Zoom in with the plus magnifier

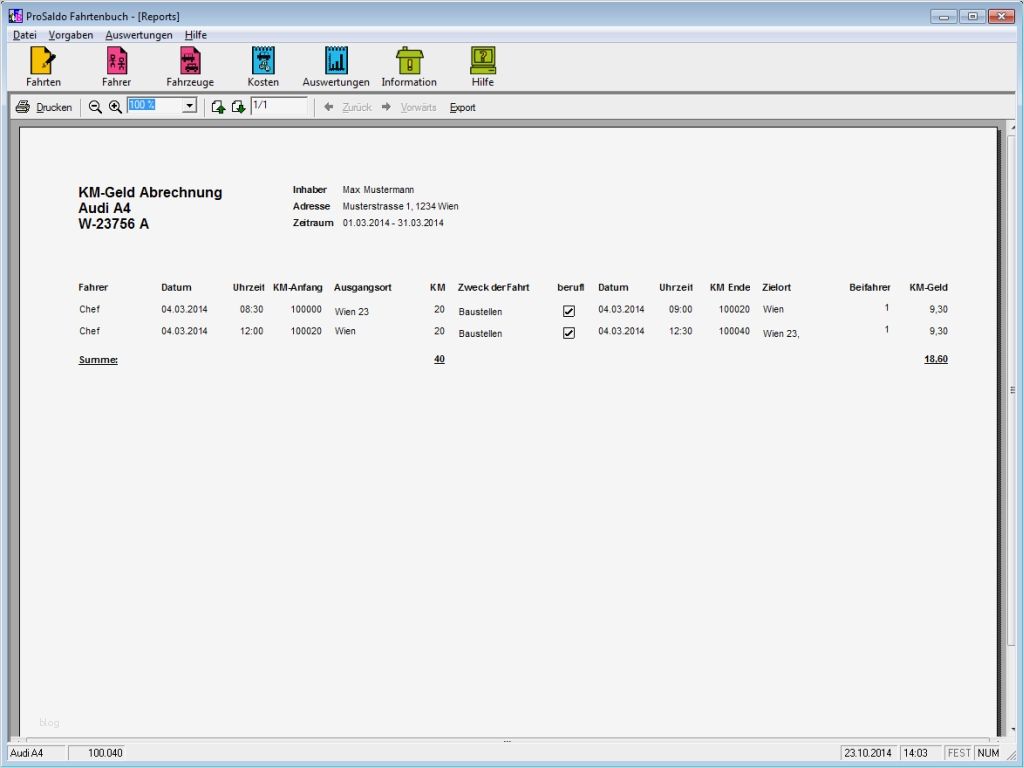tap(115, 107)
